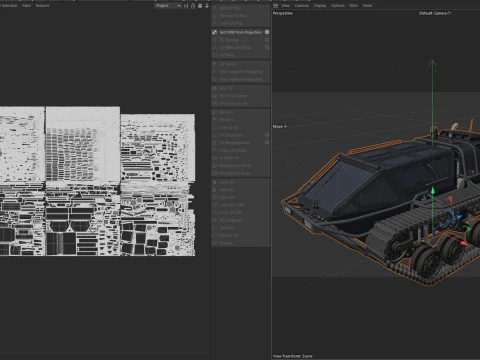Open the Panel menu in viewport

click(367, 6)
